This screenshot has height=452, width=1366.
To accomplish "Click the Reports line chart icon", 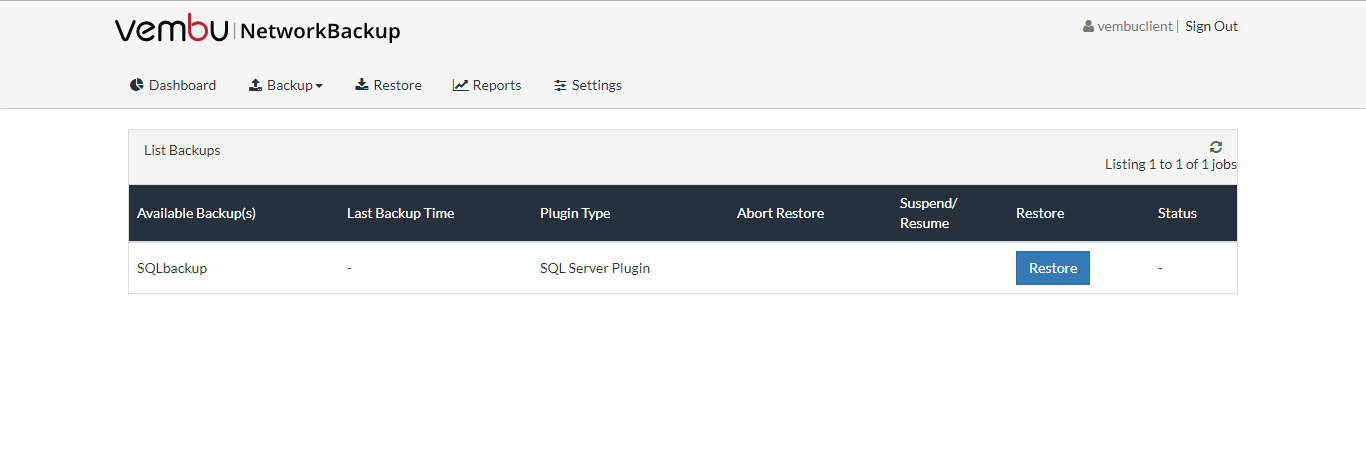I will click(460, 85).
